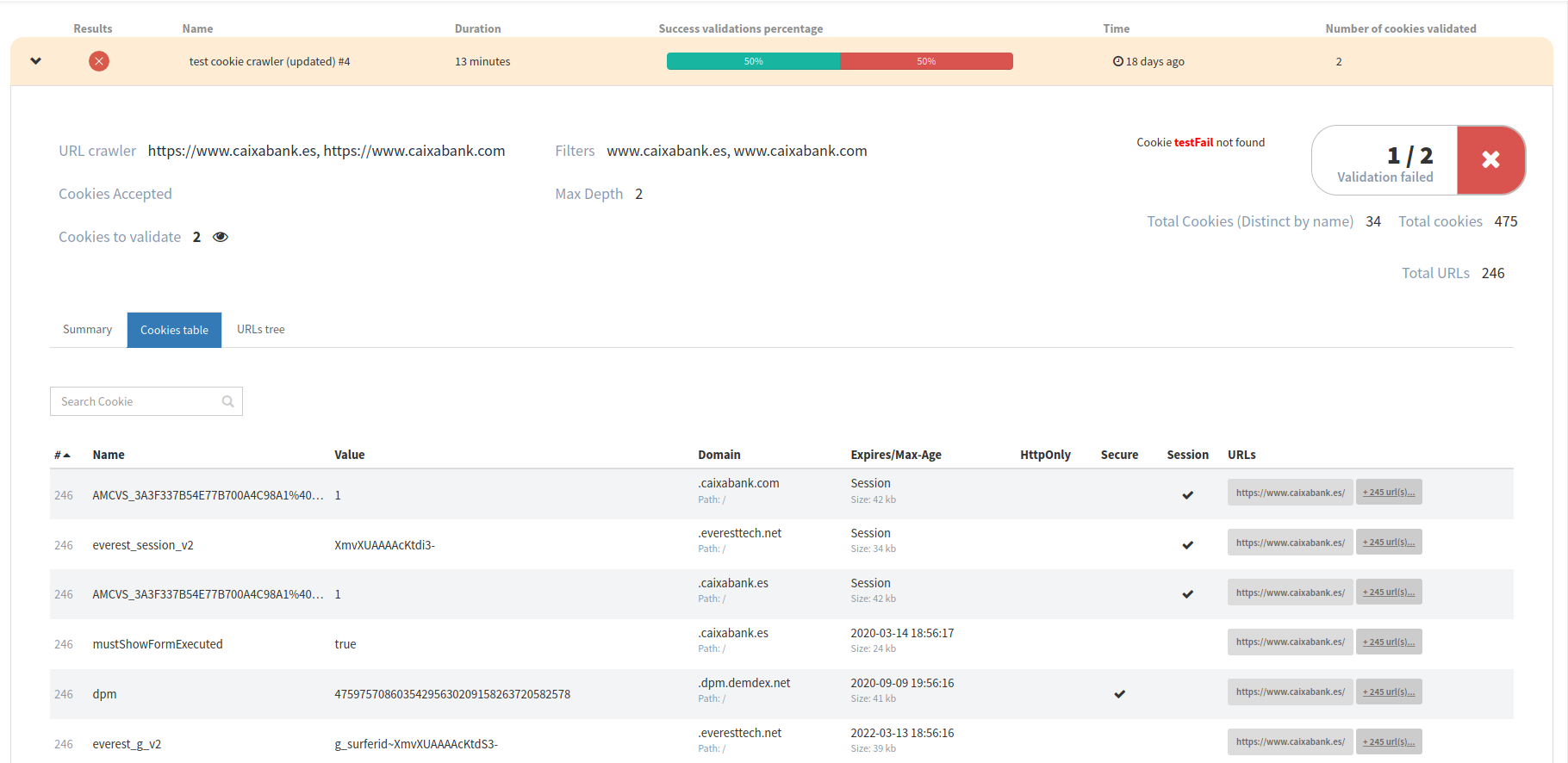Click the red validation failed X icon
Image resolution: width=1568 pixels, height=763 pixels.
[x=1490, y=159]
